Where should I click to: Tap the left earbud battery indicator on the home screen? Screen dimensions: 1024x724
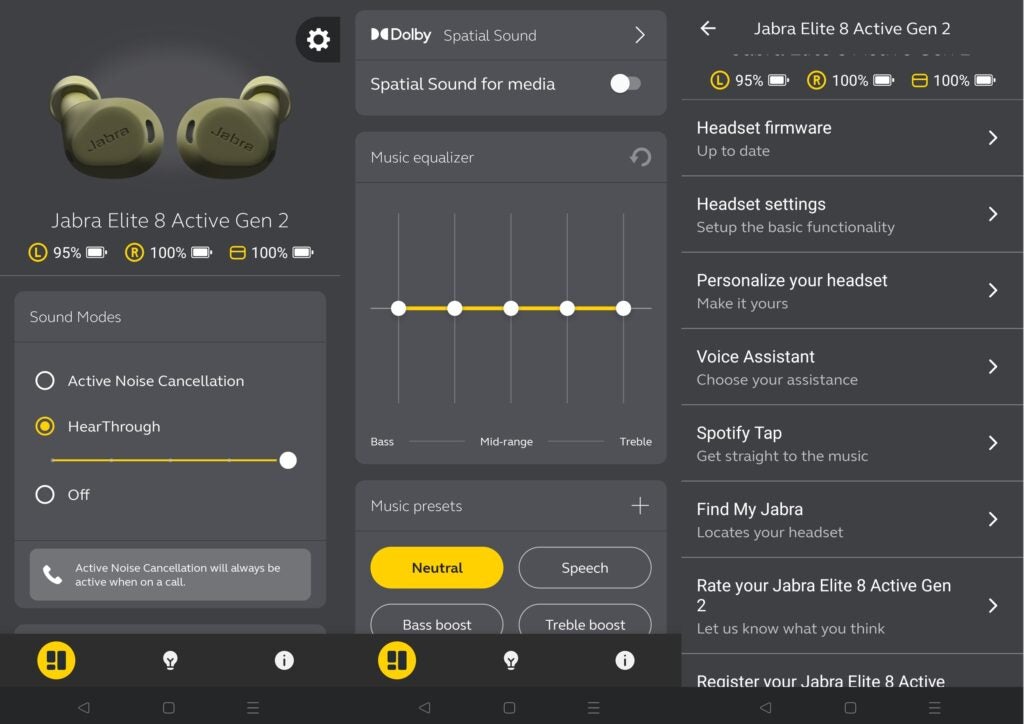click(67, 253)
